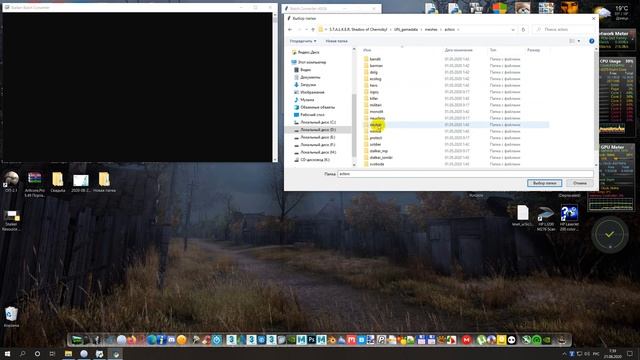Open Photoshop from the dock
640x360 pixels.
point(311,340)
